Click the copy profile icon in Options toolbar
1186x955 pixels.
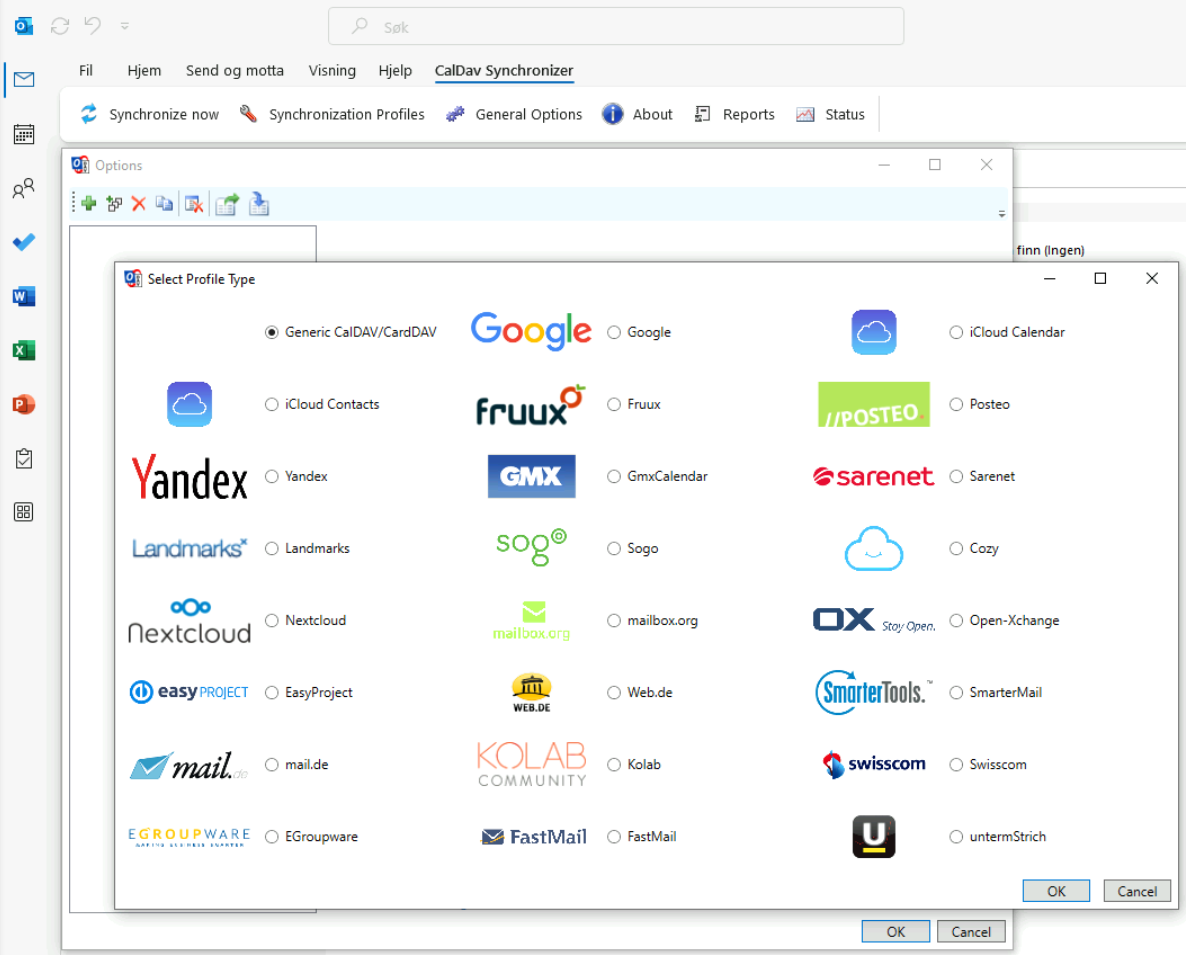tap(164, 204)
